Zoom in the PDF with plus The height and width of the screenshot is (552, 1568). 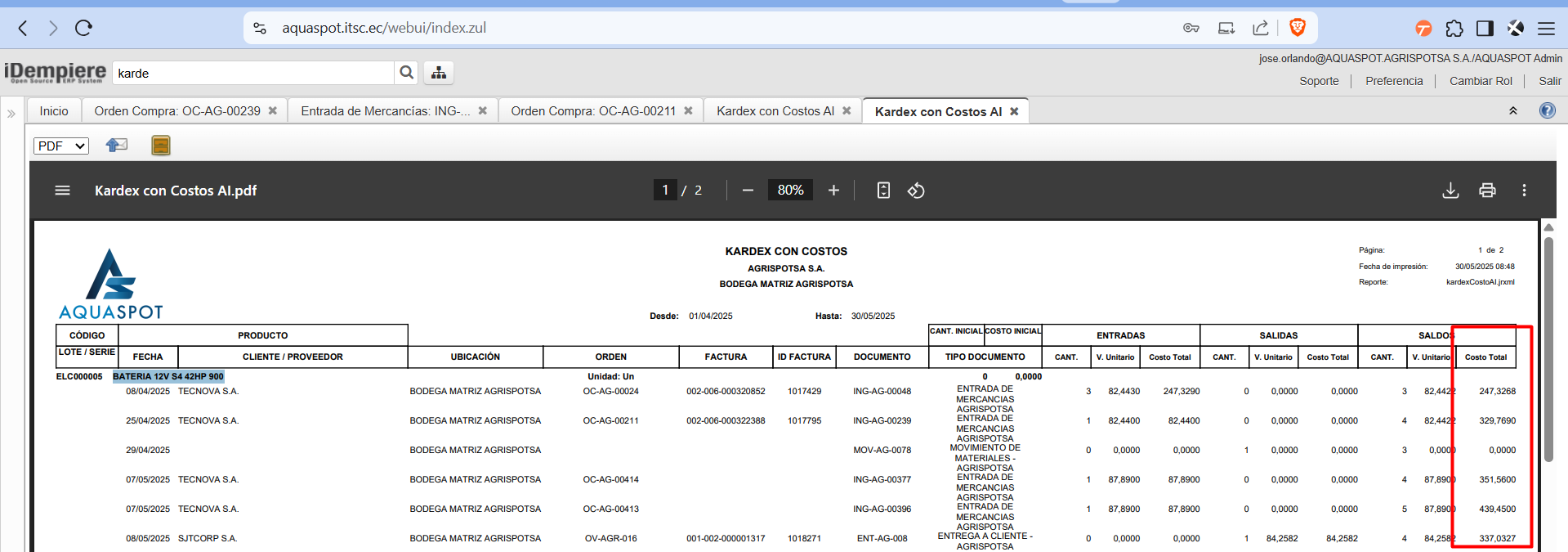833,191
